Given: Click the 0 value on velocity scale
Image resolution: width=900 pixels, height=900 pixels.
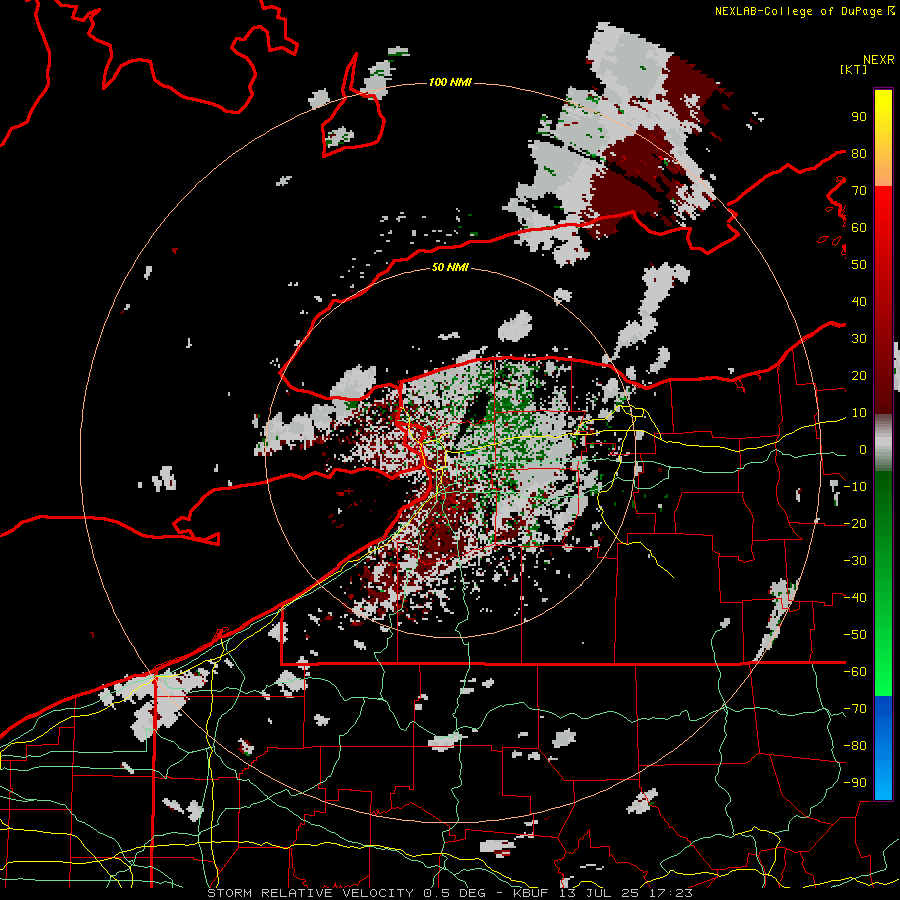Looking at the screenshot, I should coord(863,449).
